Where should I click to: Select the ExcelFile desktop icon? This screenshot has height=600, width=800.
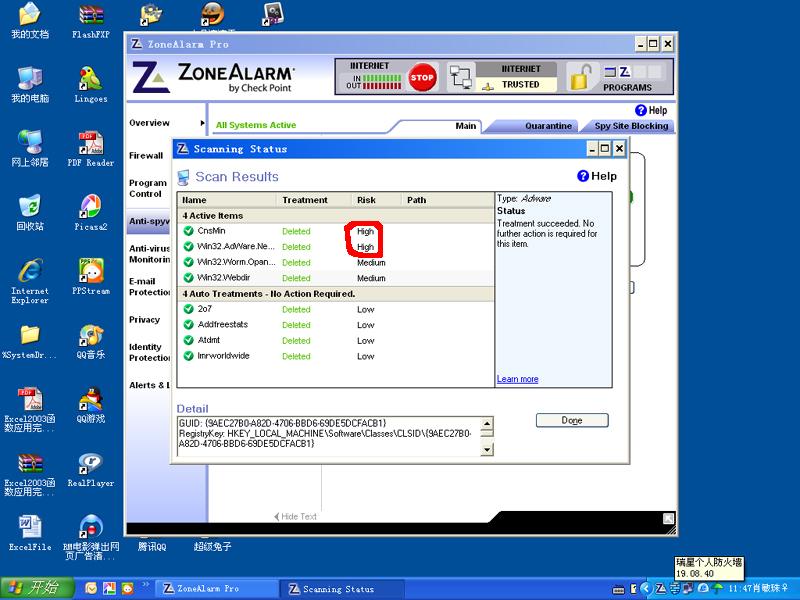coord(30,533)
